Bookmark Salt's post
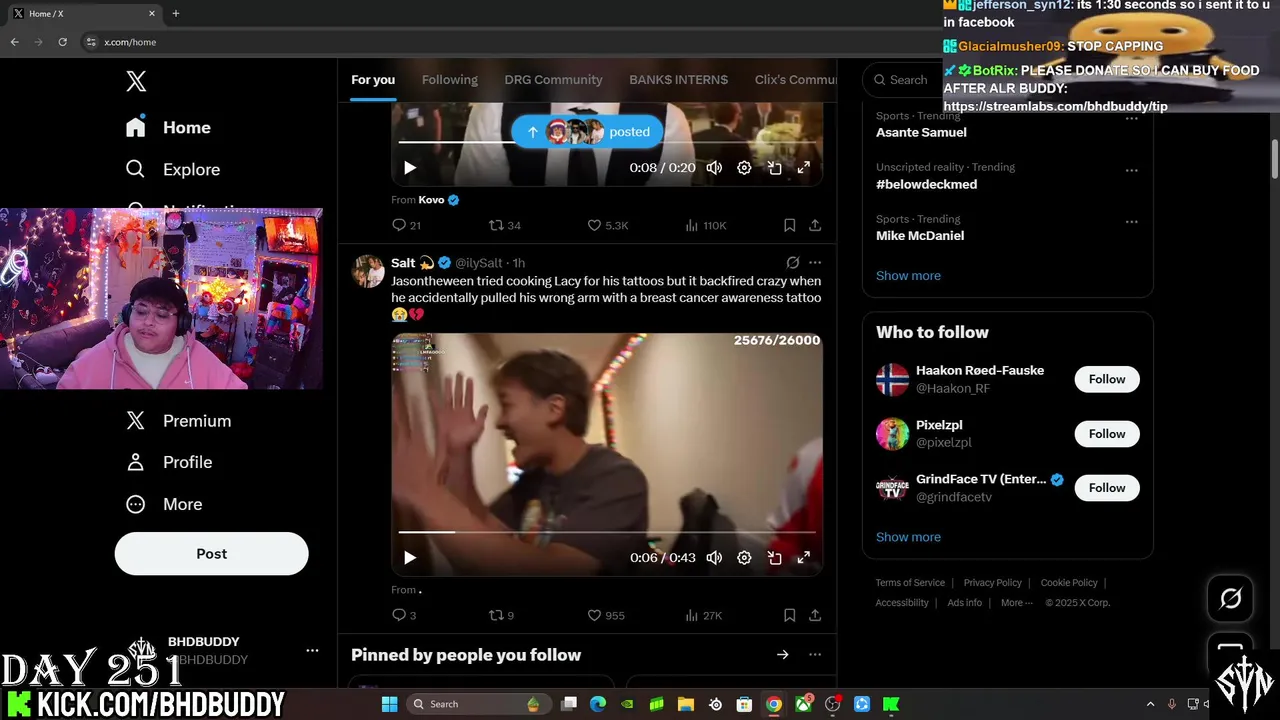1280x720 pixels. pos(789,615)
